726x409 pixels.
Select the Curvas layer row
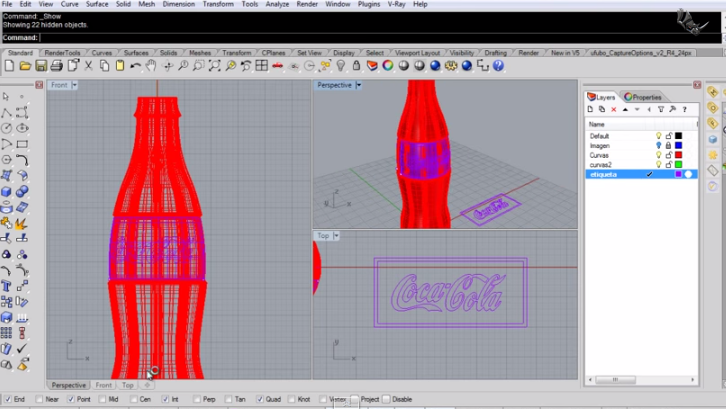click(641, 155)
